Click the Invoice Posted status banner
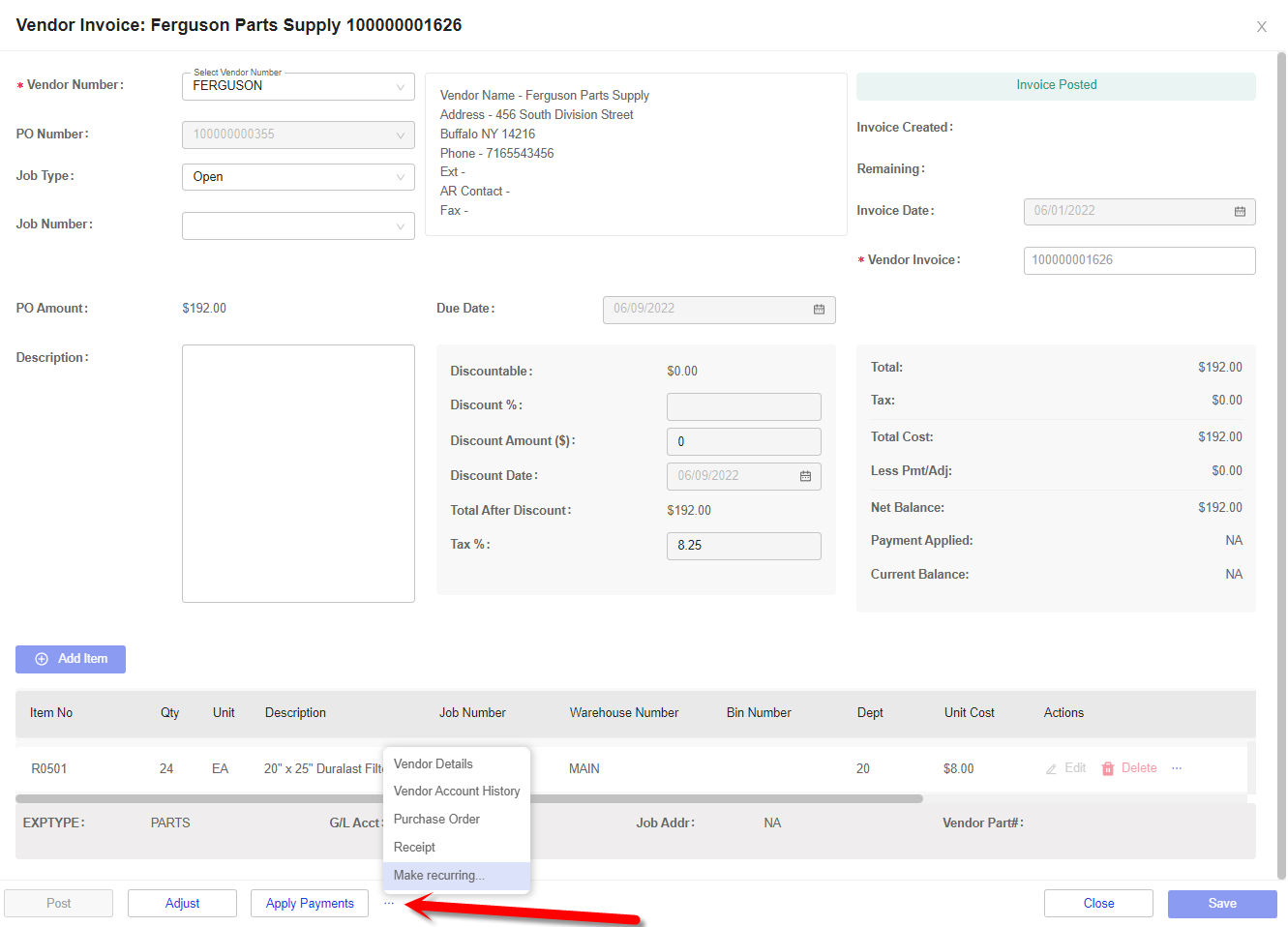Screen dimensions: 1288x927 [1056, 86]
